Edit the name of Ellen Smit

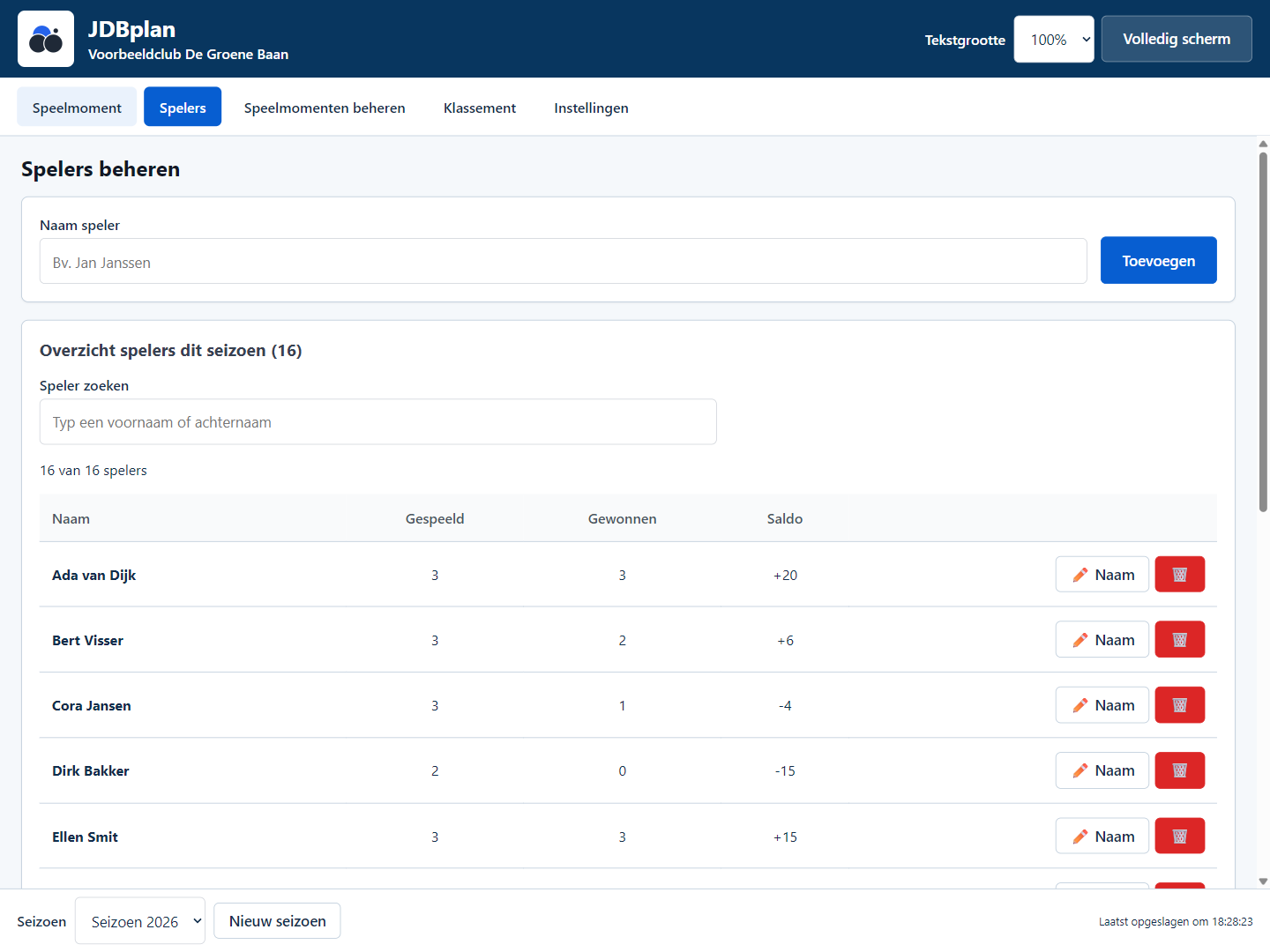point(1102,837)
